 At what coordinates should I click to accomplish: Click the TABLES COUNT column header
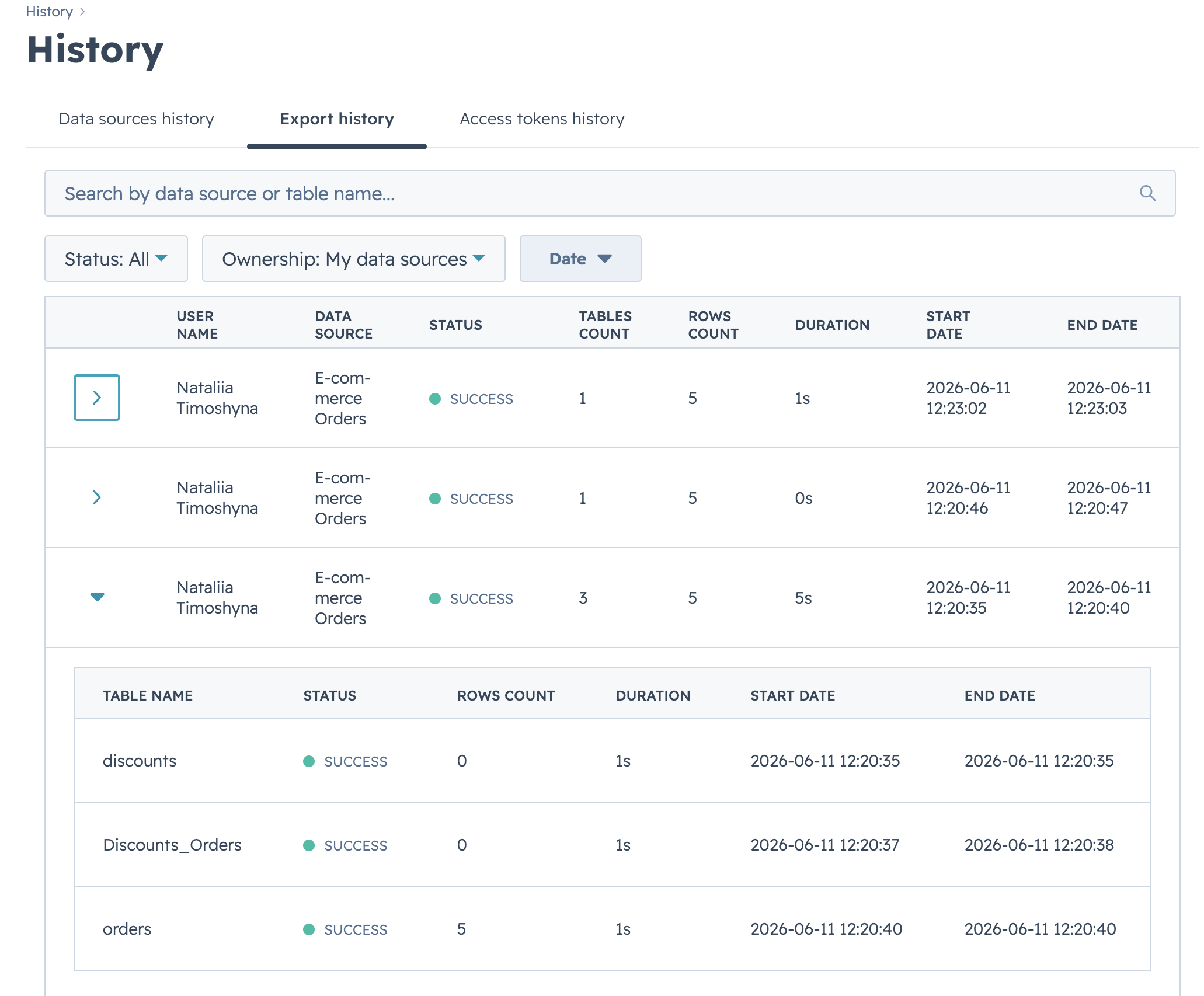605,325
